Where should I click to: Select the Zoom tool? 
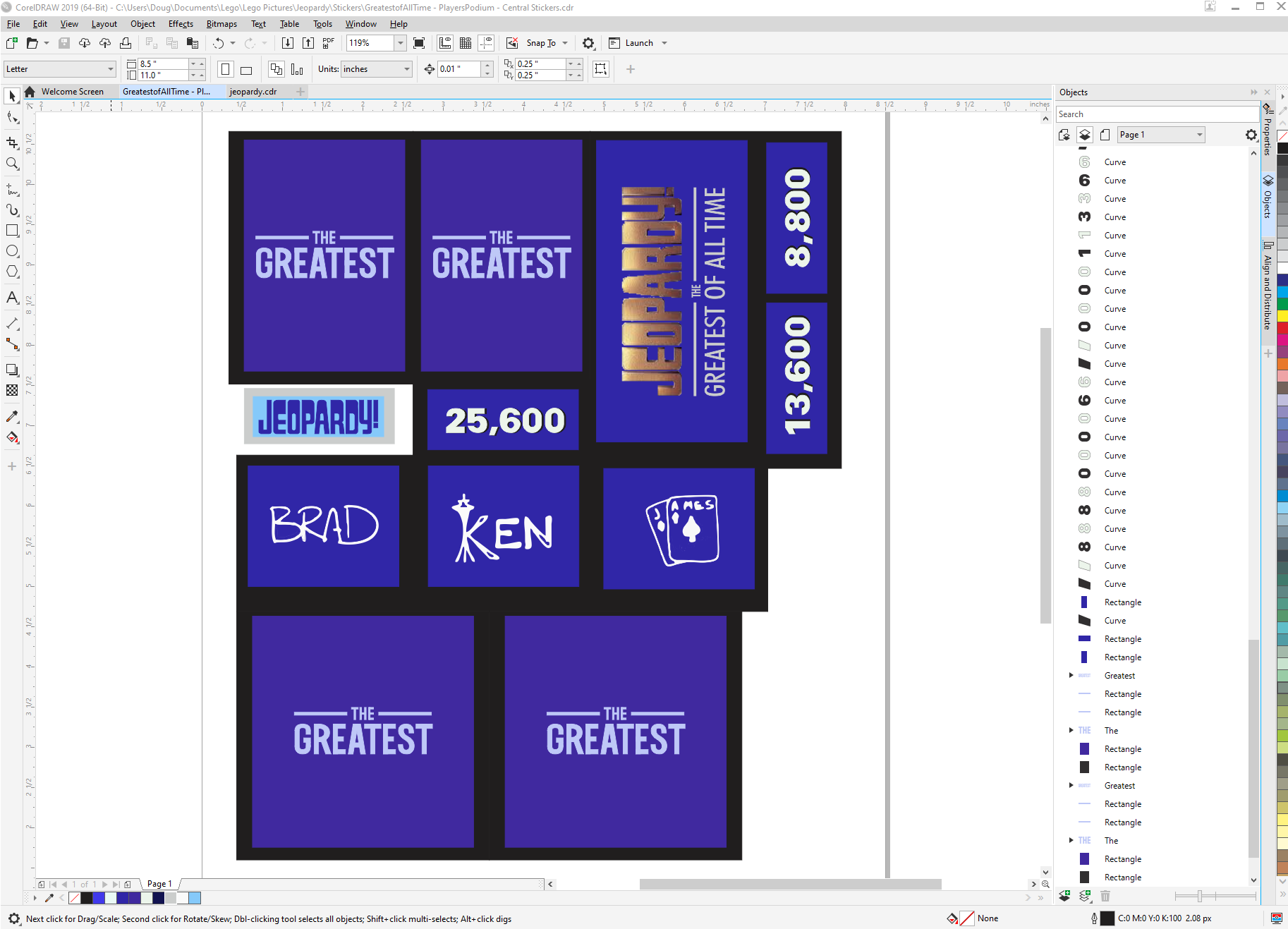click(x=12, y=164)
